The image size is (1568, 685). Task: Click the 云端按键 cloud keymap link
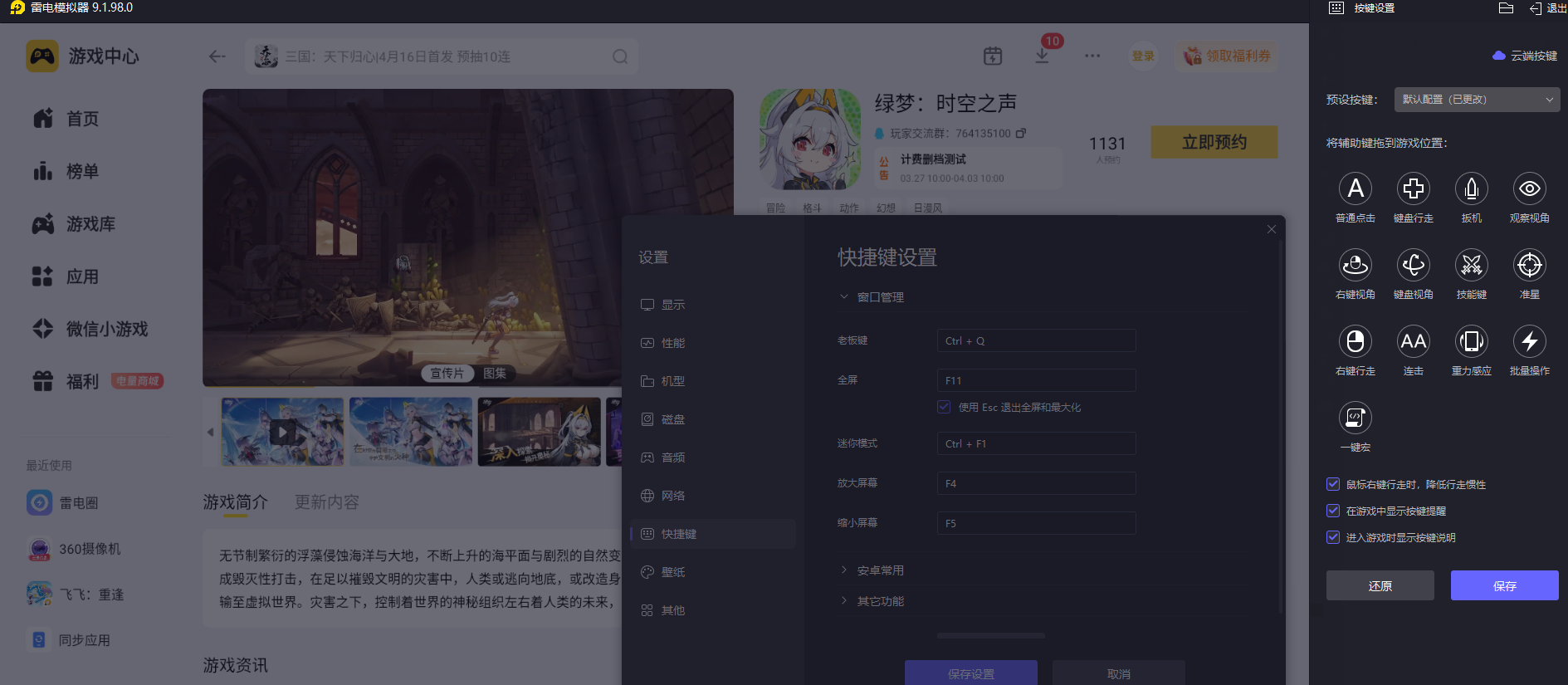(x=1525, y=56)
